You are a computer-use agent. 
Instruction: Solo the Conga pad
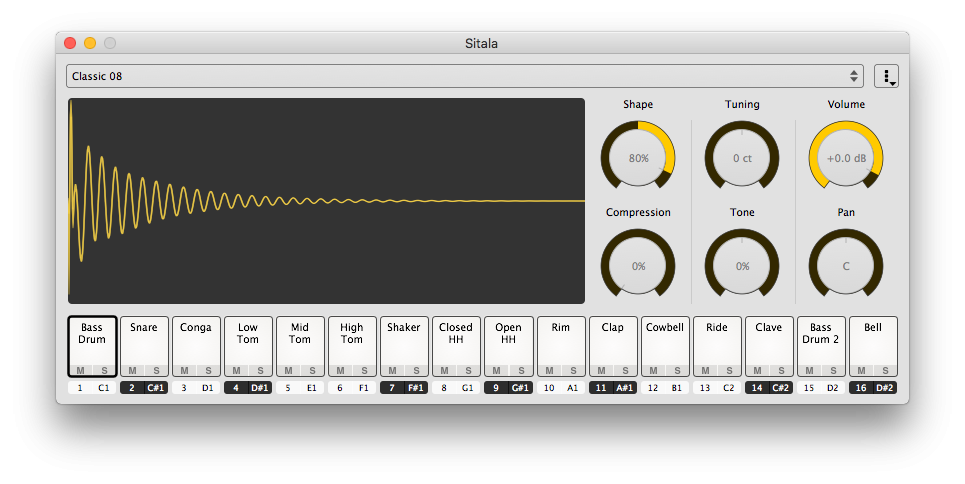click(208, 370)
